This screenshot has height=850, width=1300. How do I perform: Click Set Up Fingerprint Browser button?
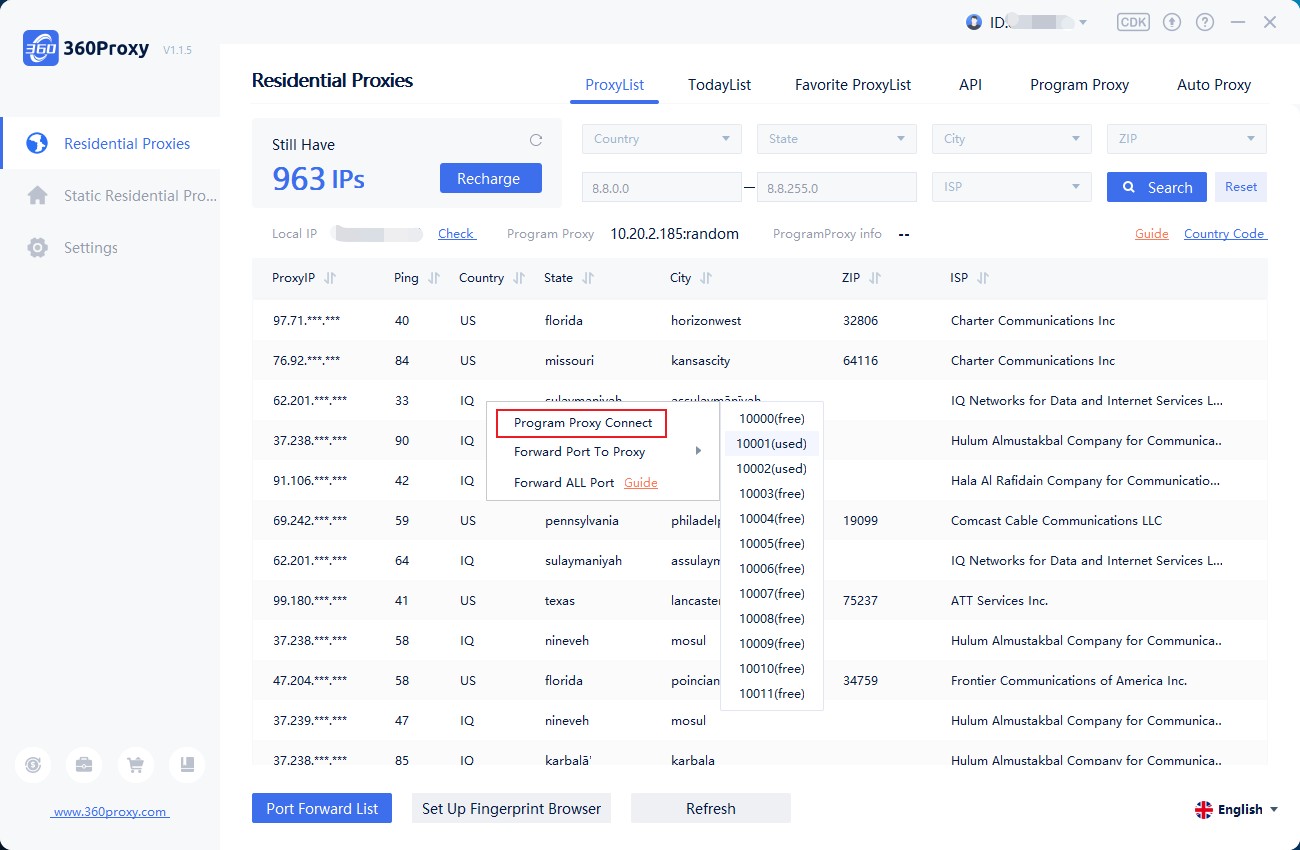click(x=511, y=808)
